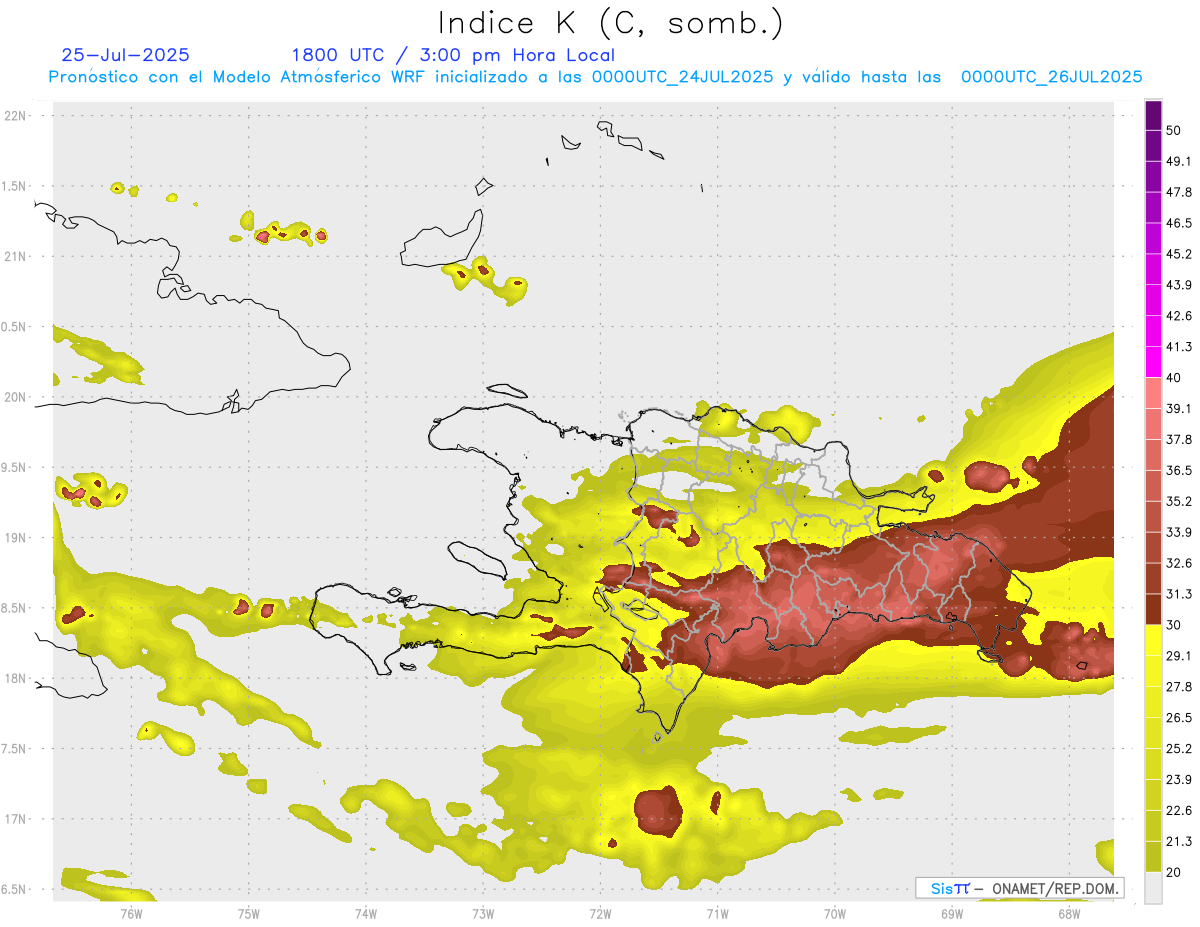Click the '42.6' color bar label

1178,316
